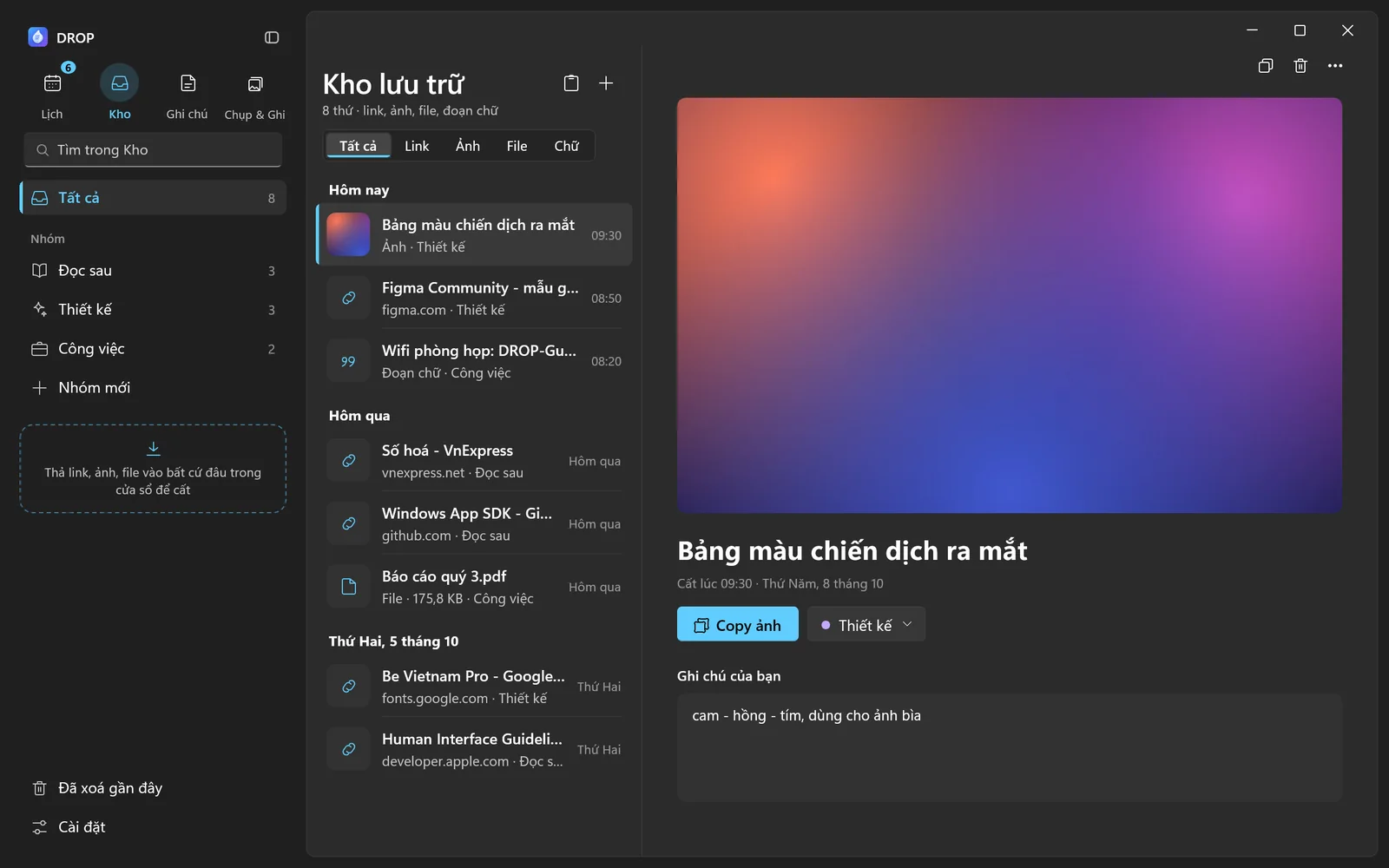Add a new item with plus icon
Viewport: 1389px width, 868px height.
tap(606, 83)
